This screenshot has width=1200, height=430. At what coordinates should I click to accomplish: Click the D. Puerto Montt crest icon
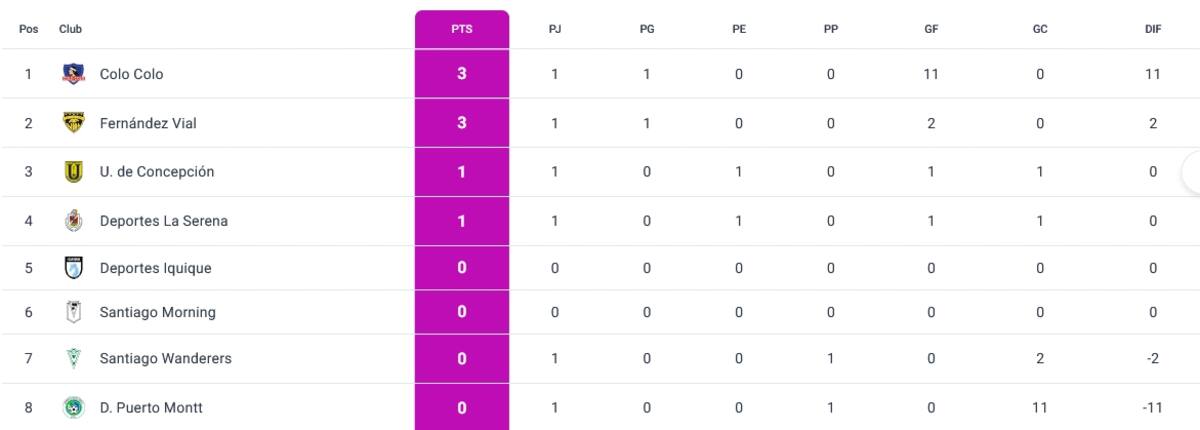[x=73, y=407]
